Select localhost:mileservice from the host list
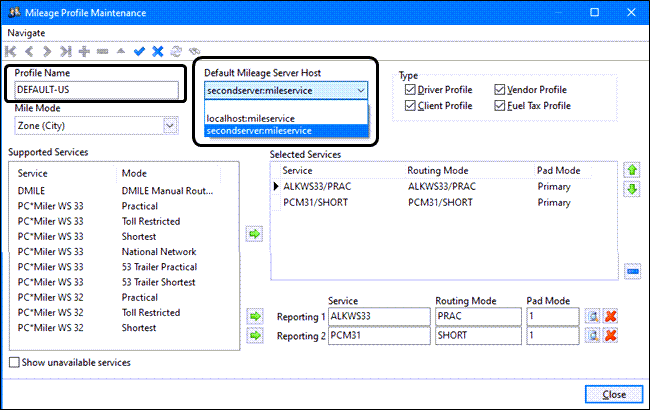Viewport: 650px width, 410px height. point(250,118)
